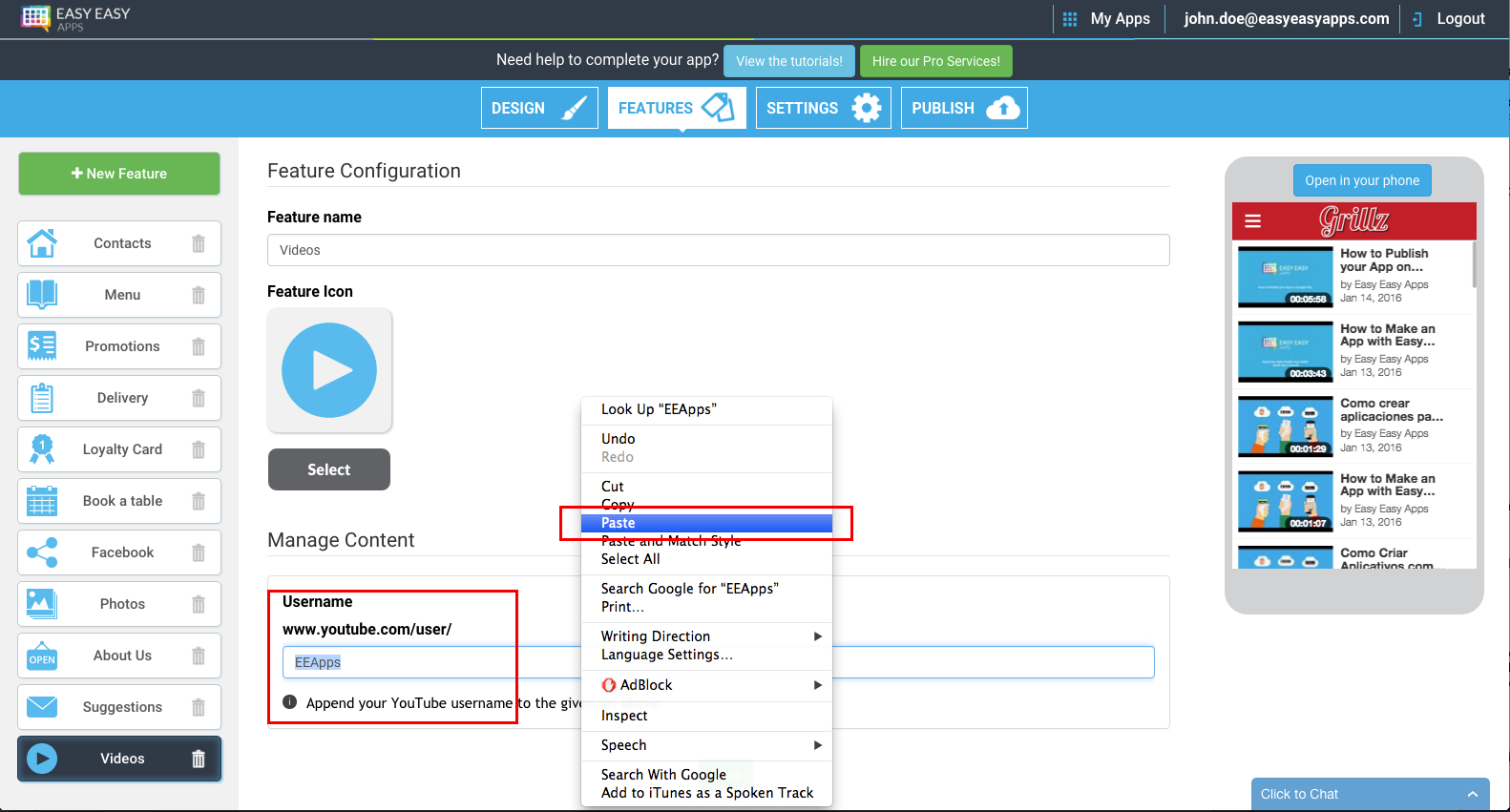Choose Cut in the context menu
The width and height of the screenshot is (1510, 812).
[706, 487]
